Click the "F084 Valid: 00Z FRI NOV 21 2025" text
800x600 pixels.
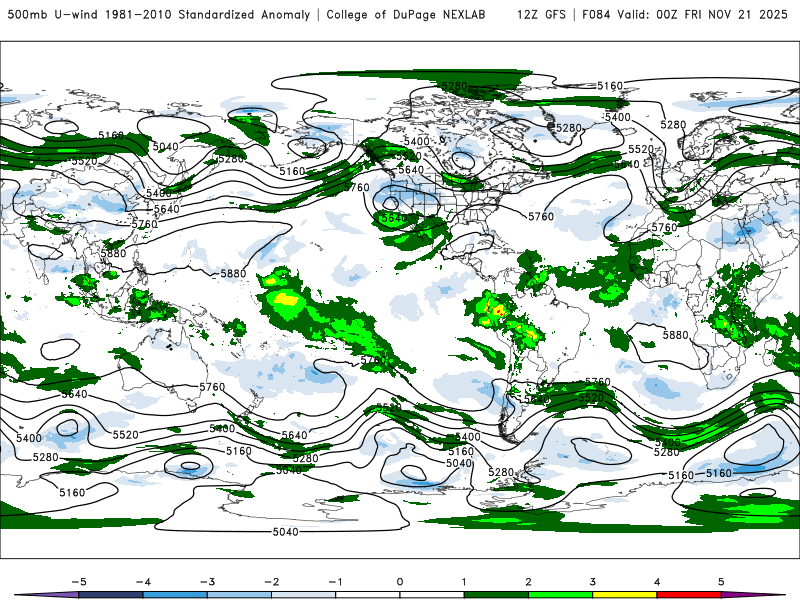(x=685, y=14)
